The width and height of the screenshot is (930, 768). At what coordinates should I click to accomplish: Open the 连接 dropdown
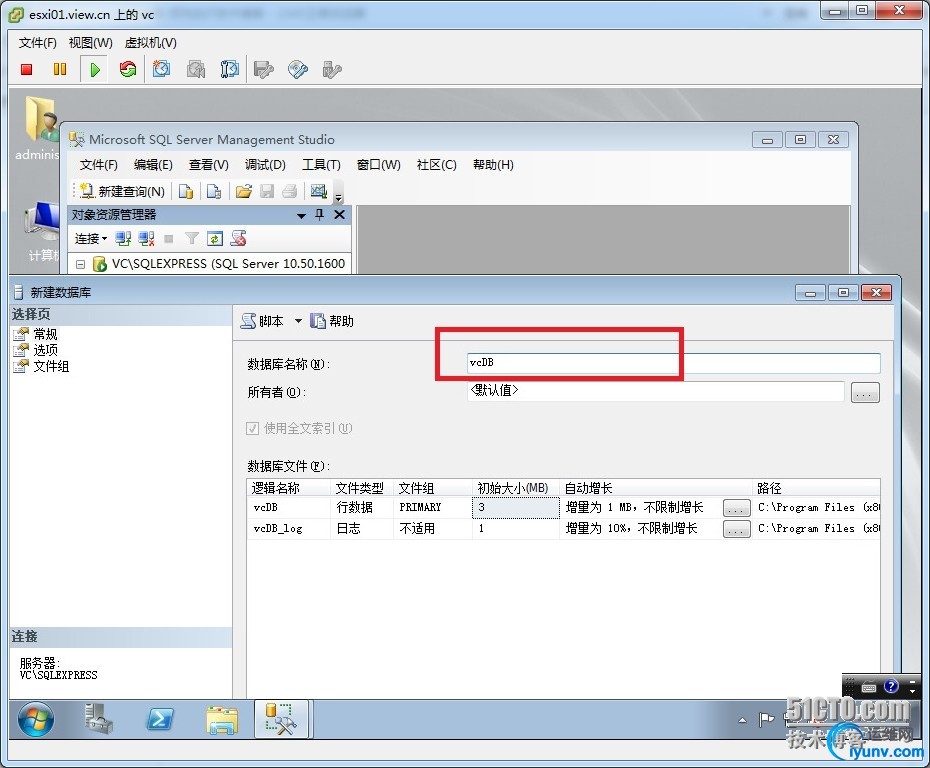[x=91, y=238]
